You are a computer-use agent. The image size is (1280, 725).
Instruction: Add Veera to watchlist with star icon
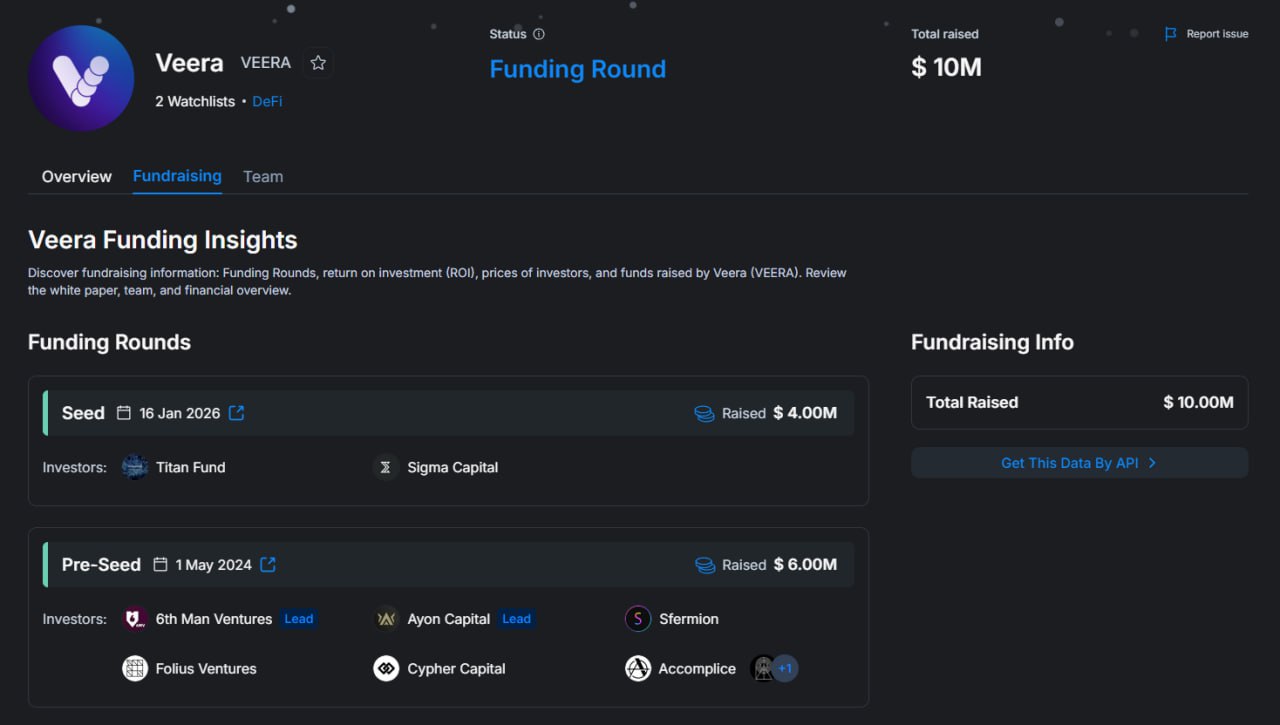pyautogui.click(x=318, y=63)
